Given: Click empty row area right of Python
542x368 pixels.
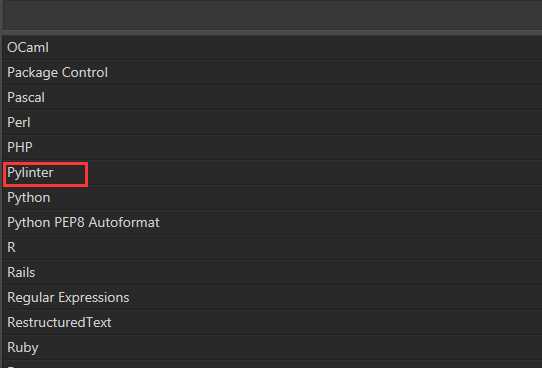Looking at the screenshot, I should [296, 198].
